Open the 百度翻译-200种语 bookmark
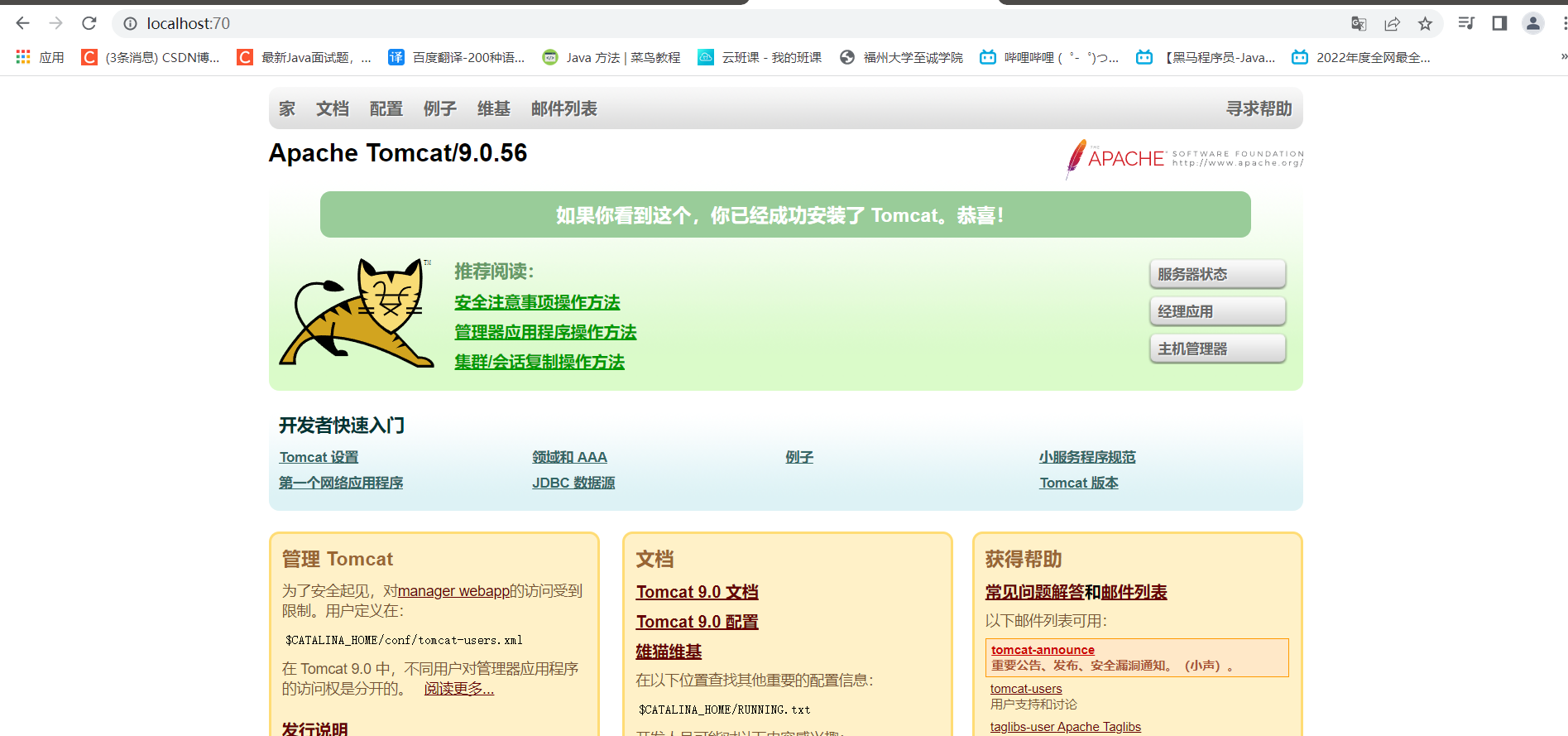The height and width of the screenshot is (736, 1568). coord(457,57)
